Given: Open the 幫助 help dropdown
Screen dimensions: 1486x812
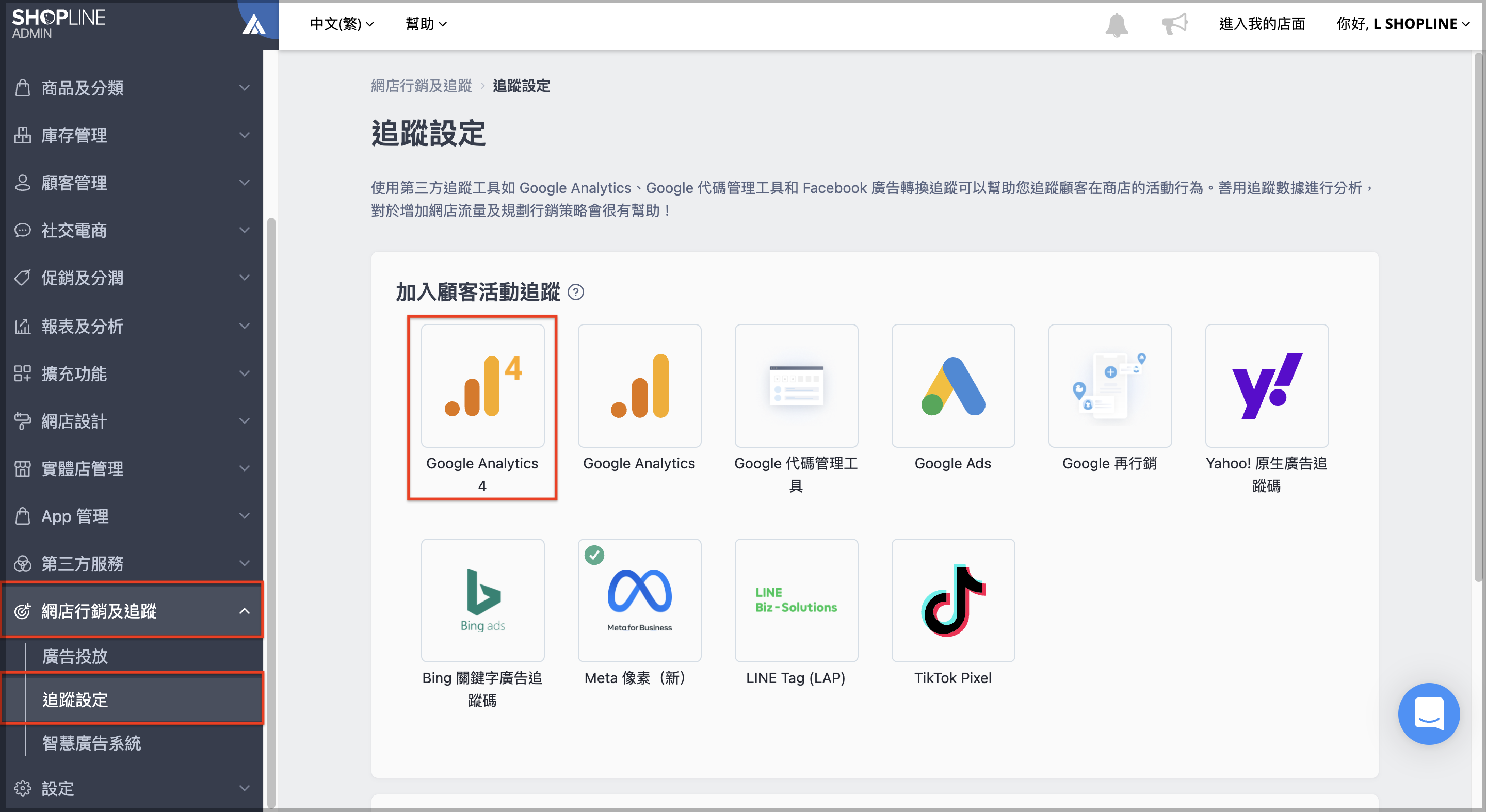Looking at the screenshot, I should 426,24.
